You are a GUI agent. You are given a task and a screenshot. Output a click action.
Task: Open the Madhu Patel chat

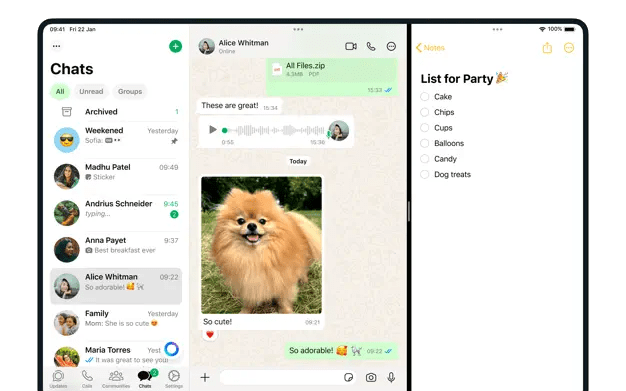point(116,176)
